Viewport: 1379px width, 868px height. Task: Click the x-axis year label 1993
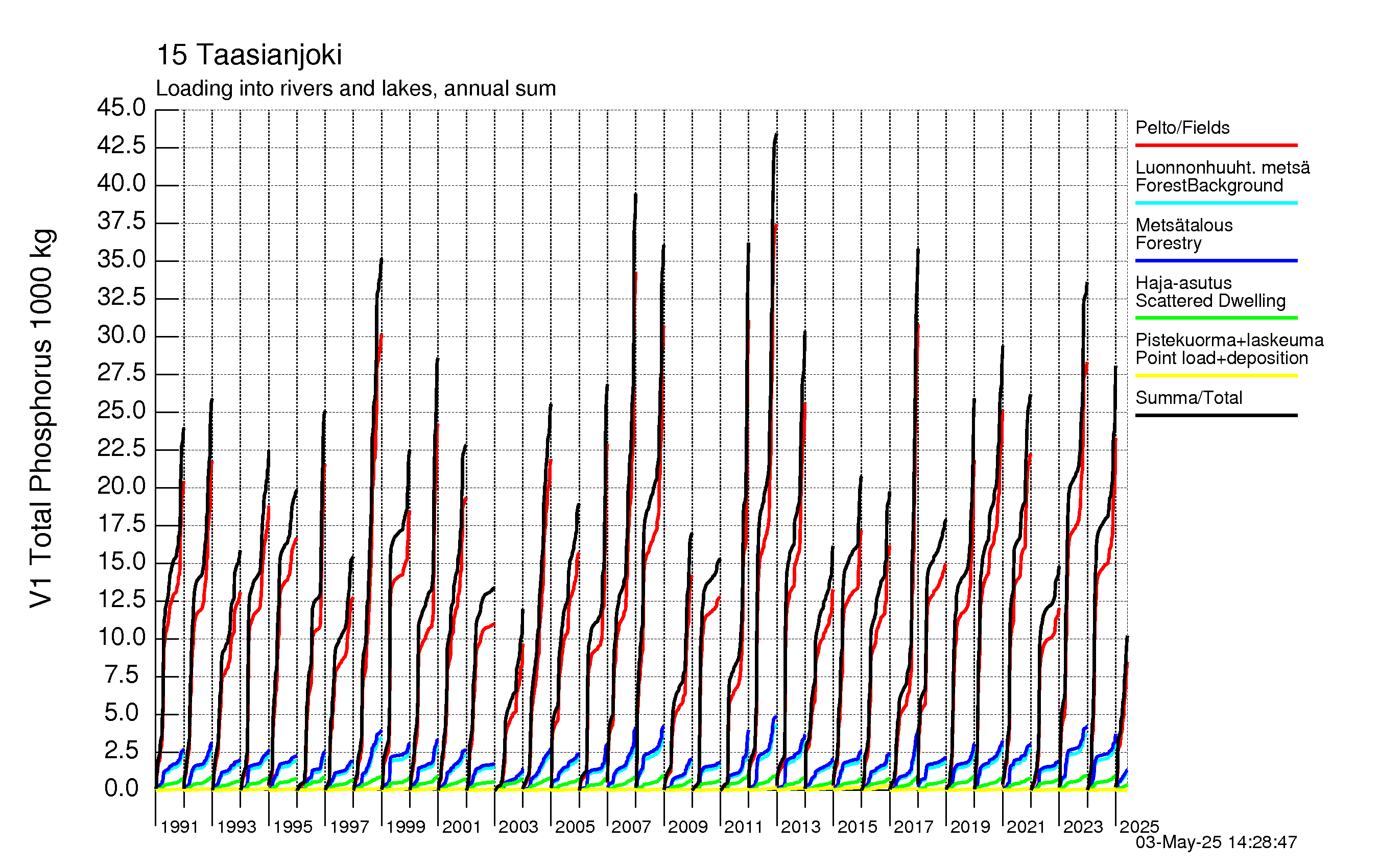pyautogui.click(x=236, y=827)
